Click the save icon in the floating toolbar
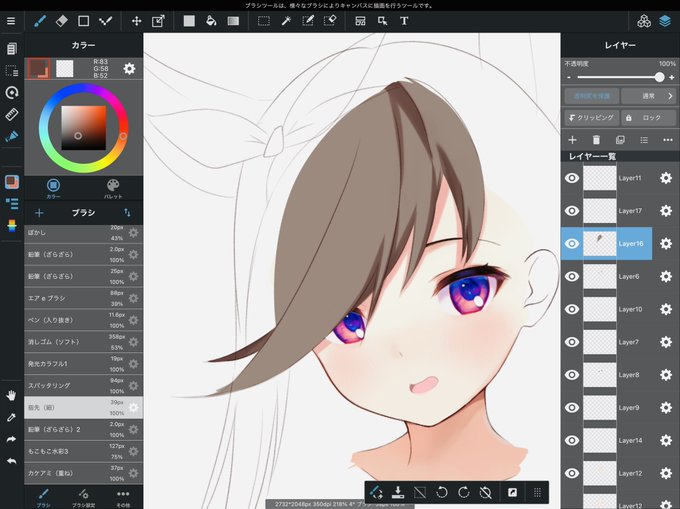680x509 pixels. coord(398,493)
